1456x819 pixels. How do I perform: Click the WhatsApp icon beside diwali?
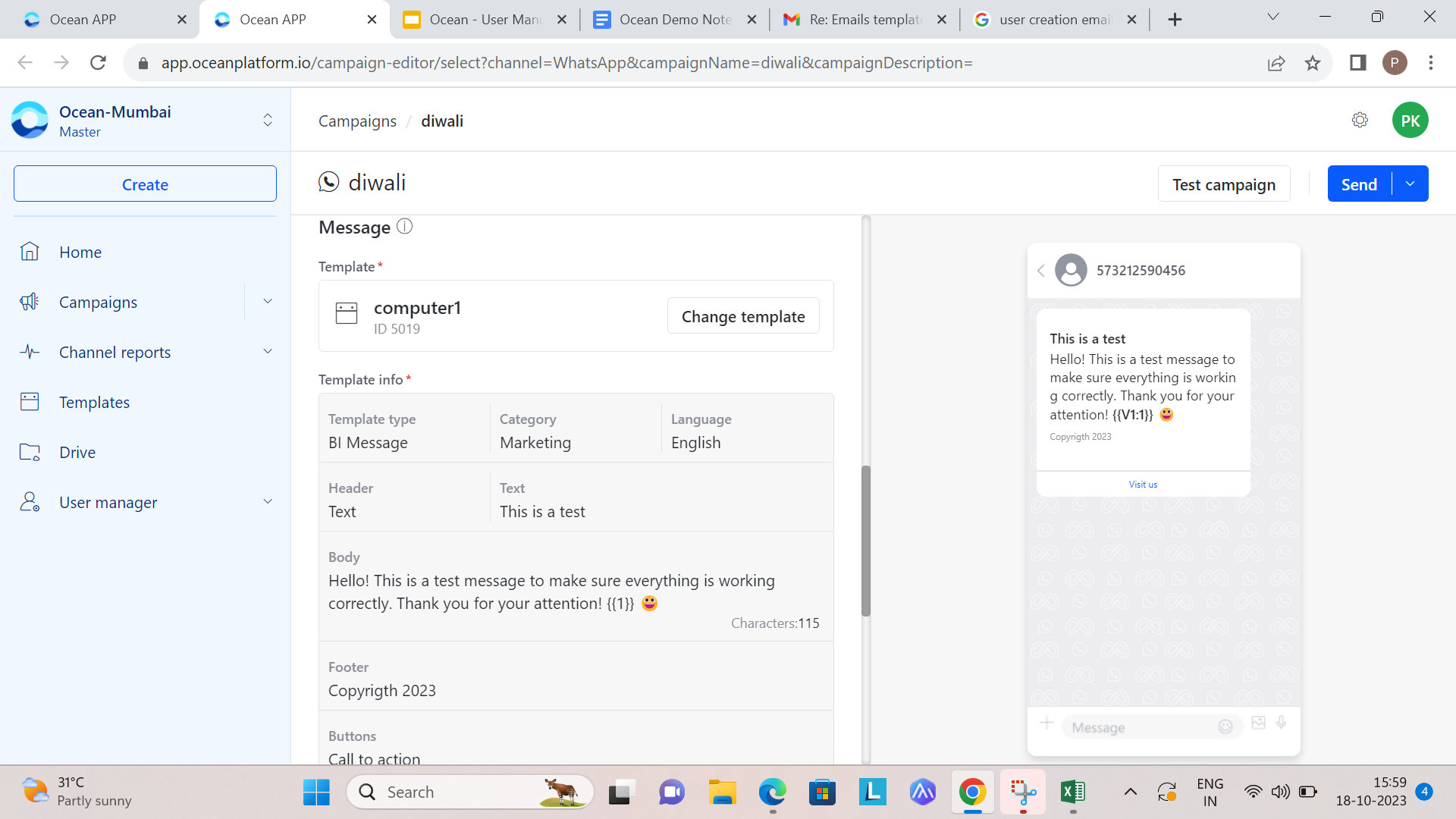click(x=328, y=182)
